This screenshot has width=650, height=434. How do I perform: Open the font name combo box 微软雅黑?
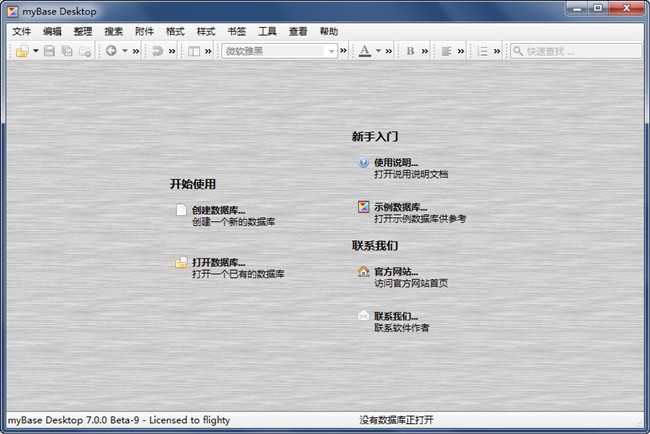[279, 51]
